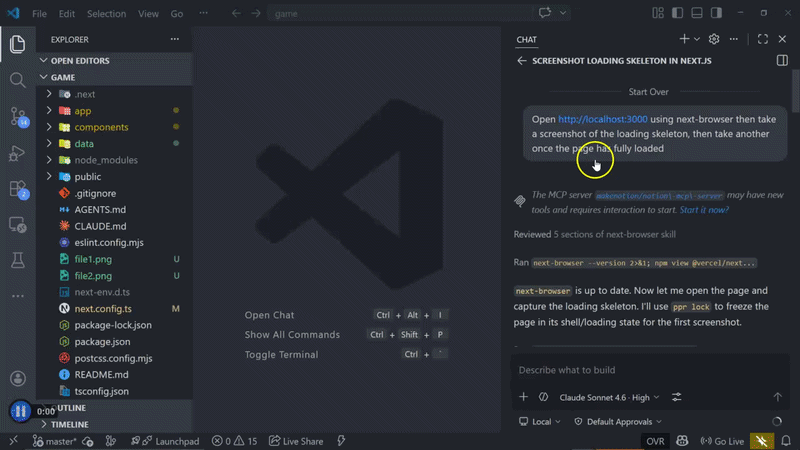800x450 pixels.
Task: Open the Copilot chat title bar button
Action: pos(545,13)
